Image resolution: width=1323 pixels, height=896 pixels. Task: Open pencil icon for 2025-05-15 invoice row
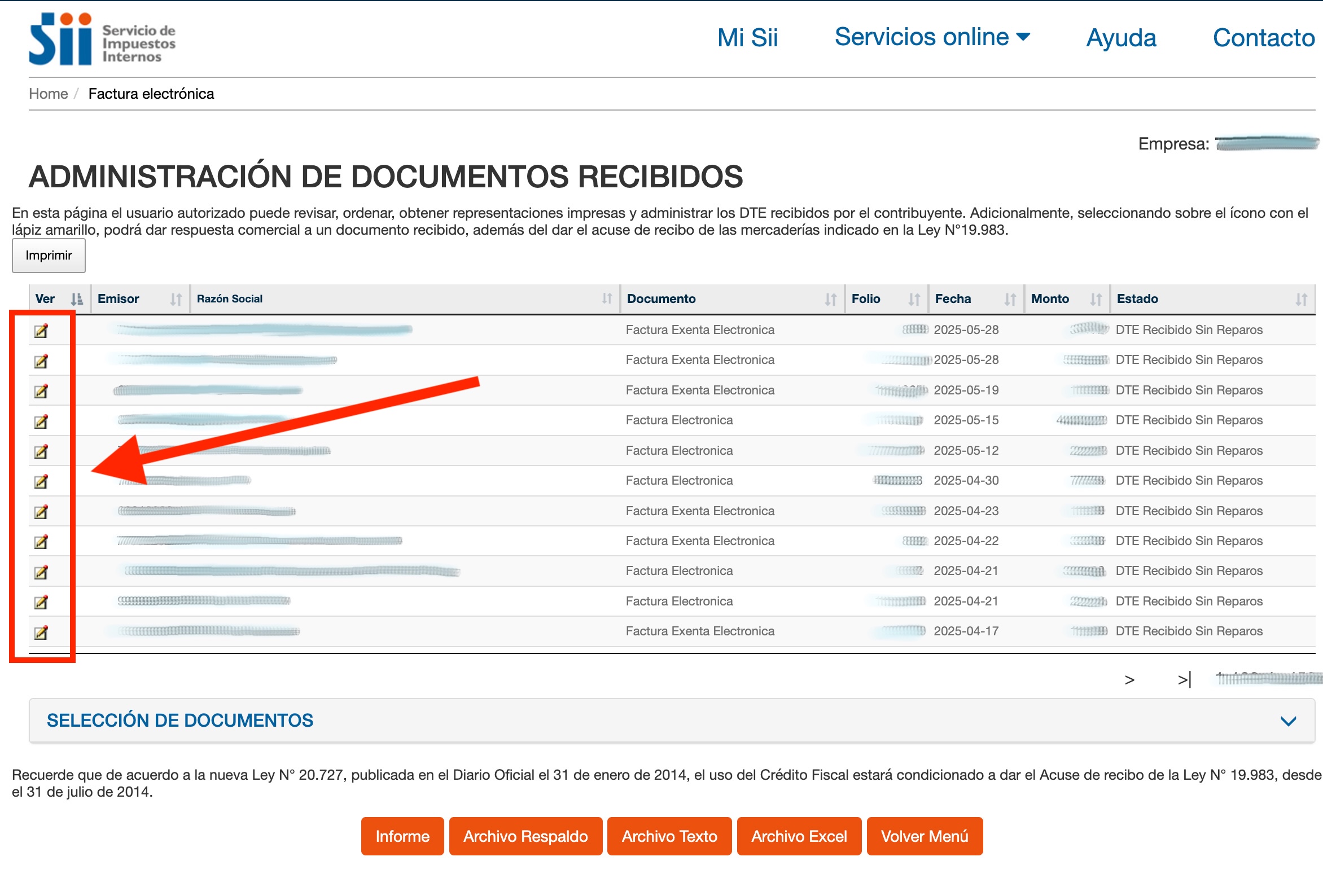pyautogui.click(x=41, y=421)
